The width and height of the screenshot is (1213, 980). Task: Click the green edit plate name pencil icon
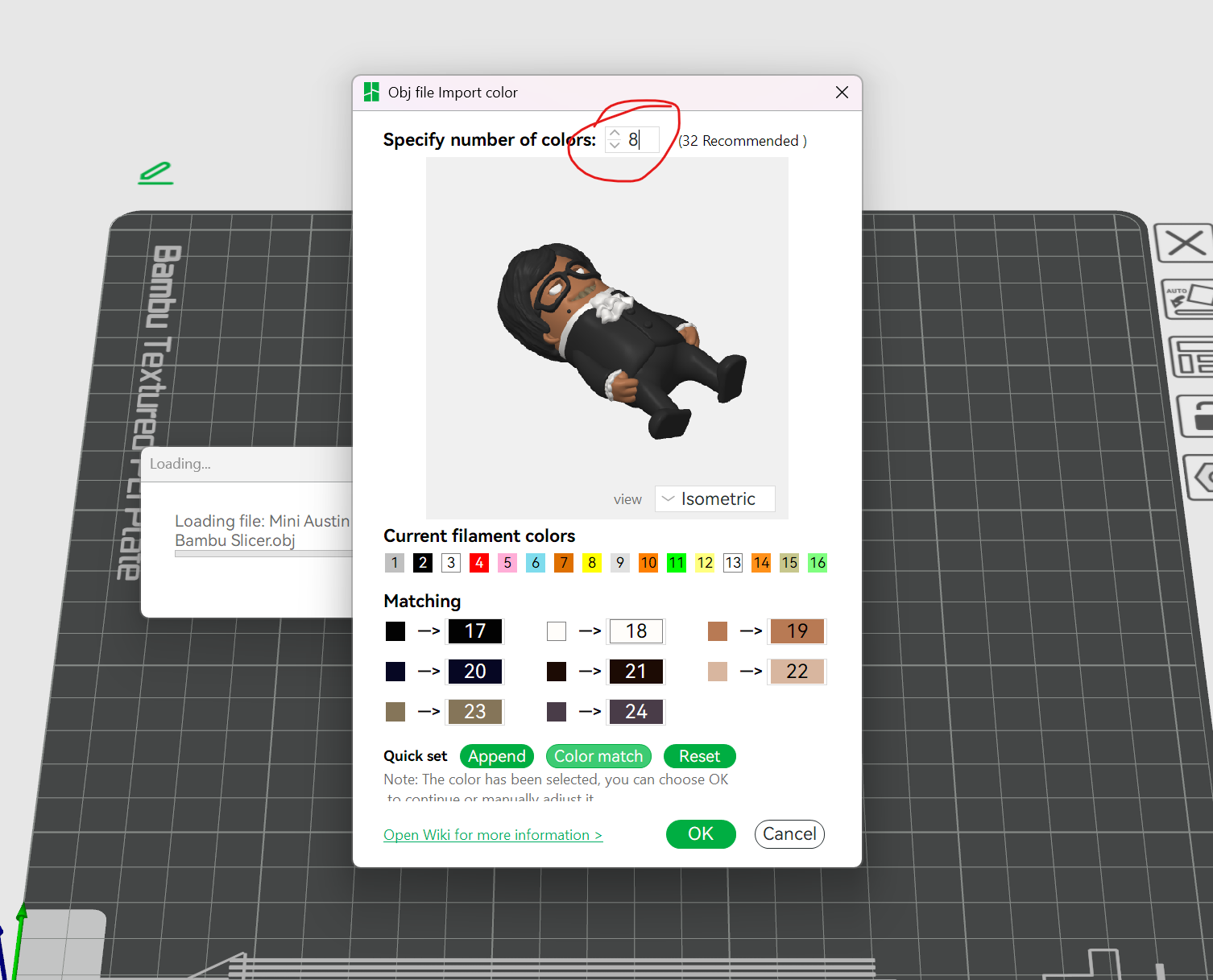click(x=155, y=173)
